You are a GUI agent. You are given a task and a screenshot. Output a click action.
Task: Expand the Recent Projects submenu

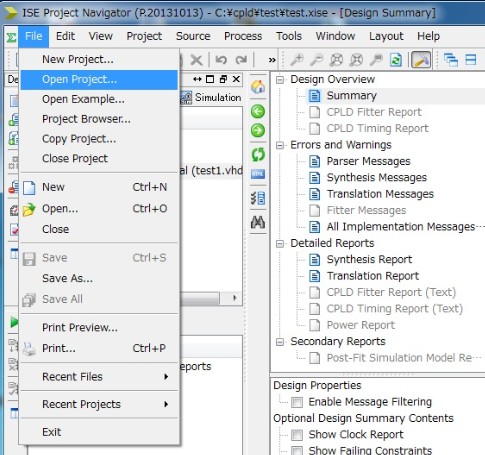pyautogui.click(x=99, y=404)
